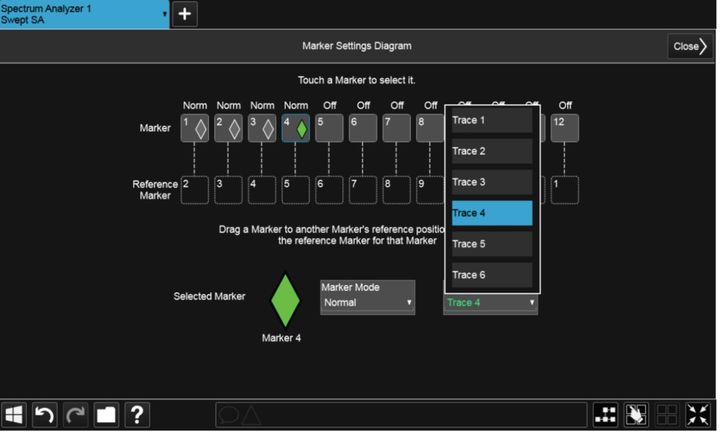
Task: Click the redo arrow icon
Action: pyautogui.click(x=75, y=415)
